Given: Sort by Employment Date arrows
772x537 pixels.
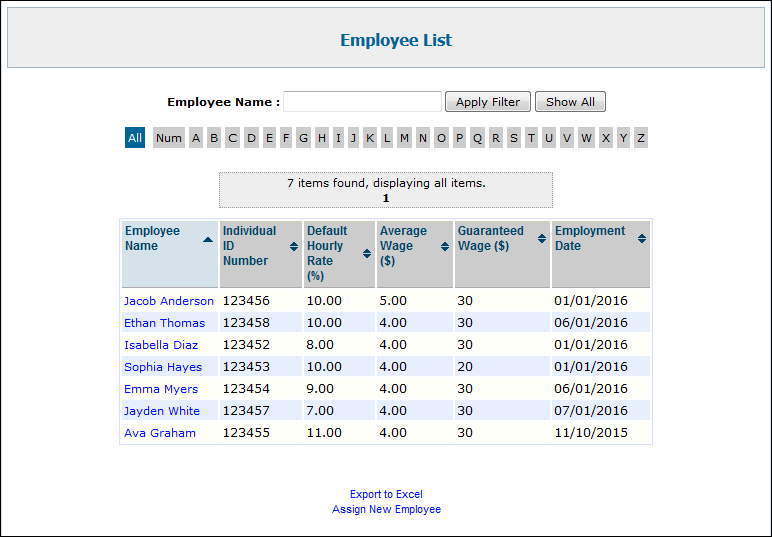Looking at the screenshot, I should point(642,239).
